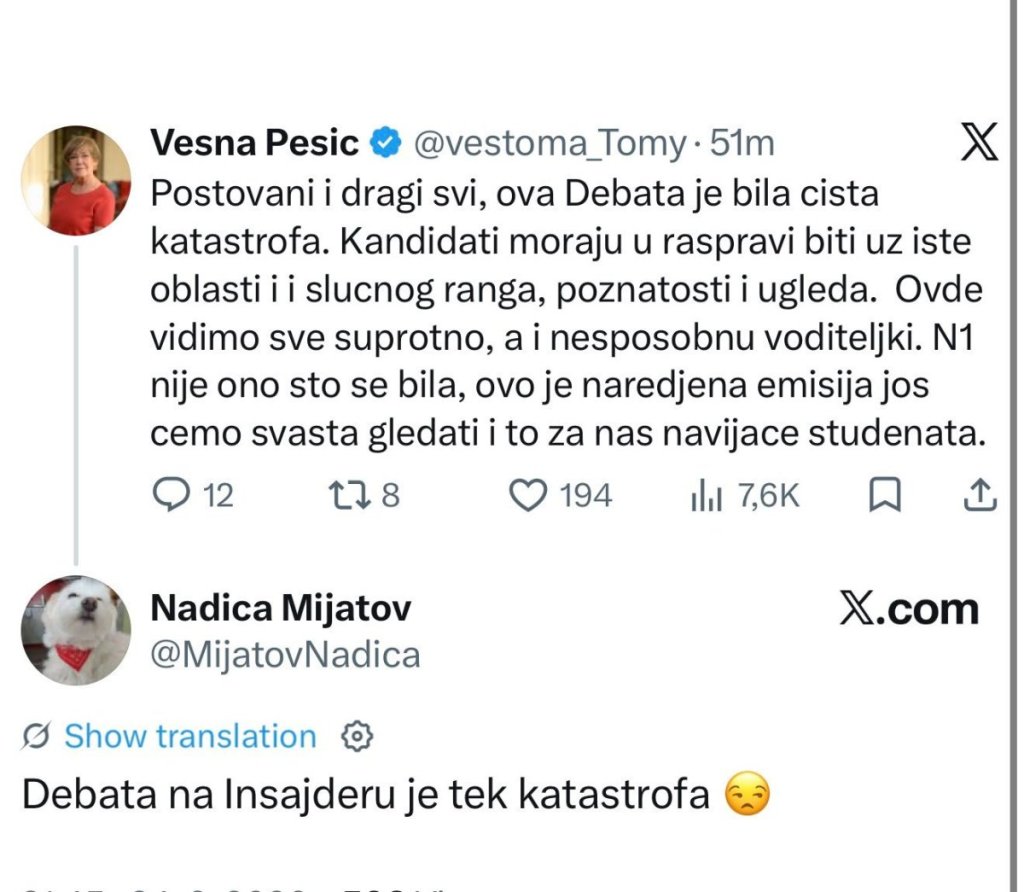
Task: Click the reply speech bubble icon
Action: pyautogui.click(x=171, y=494)
